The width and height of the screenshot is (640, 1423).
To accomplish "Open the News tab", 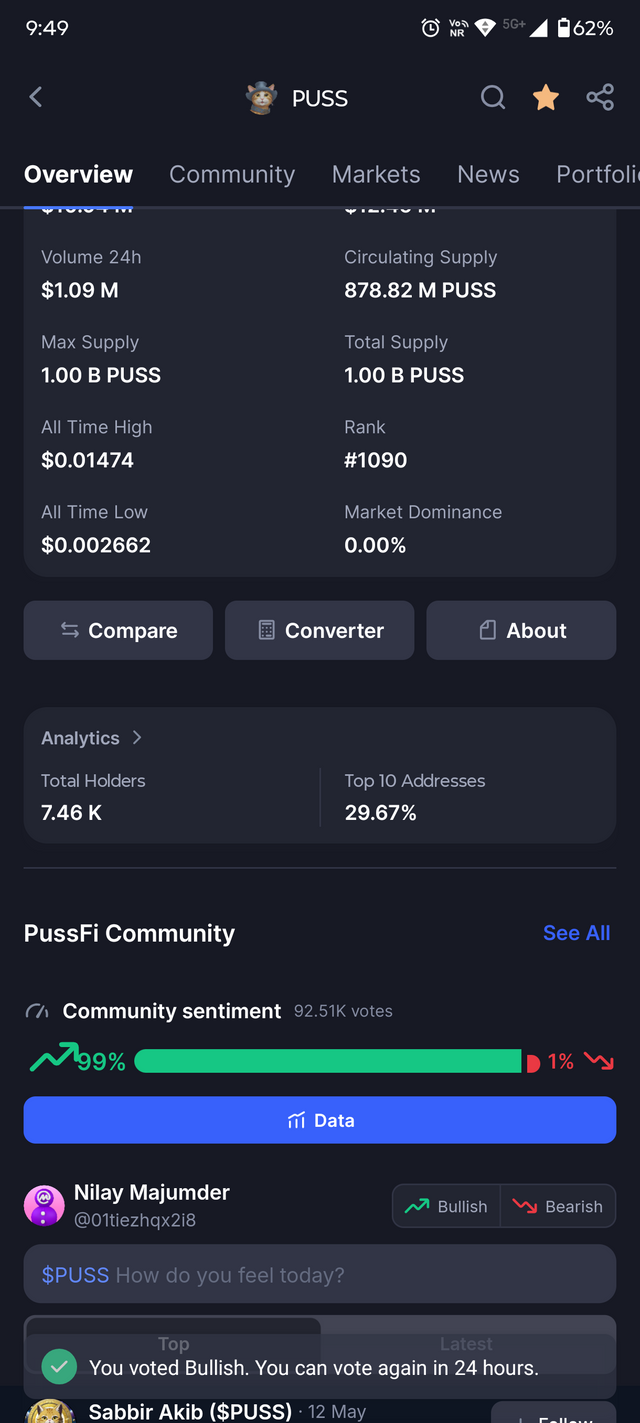I will click(488, 174).
